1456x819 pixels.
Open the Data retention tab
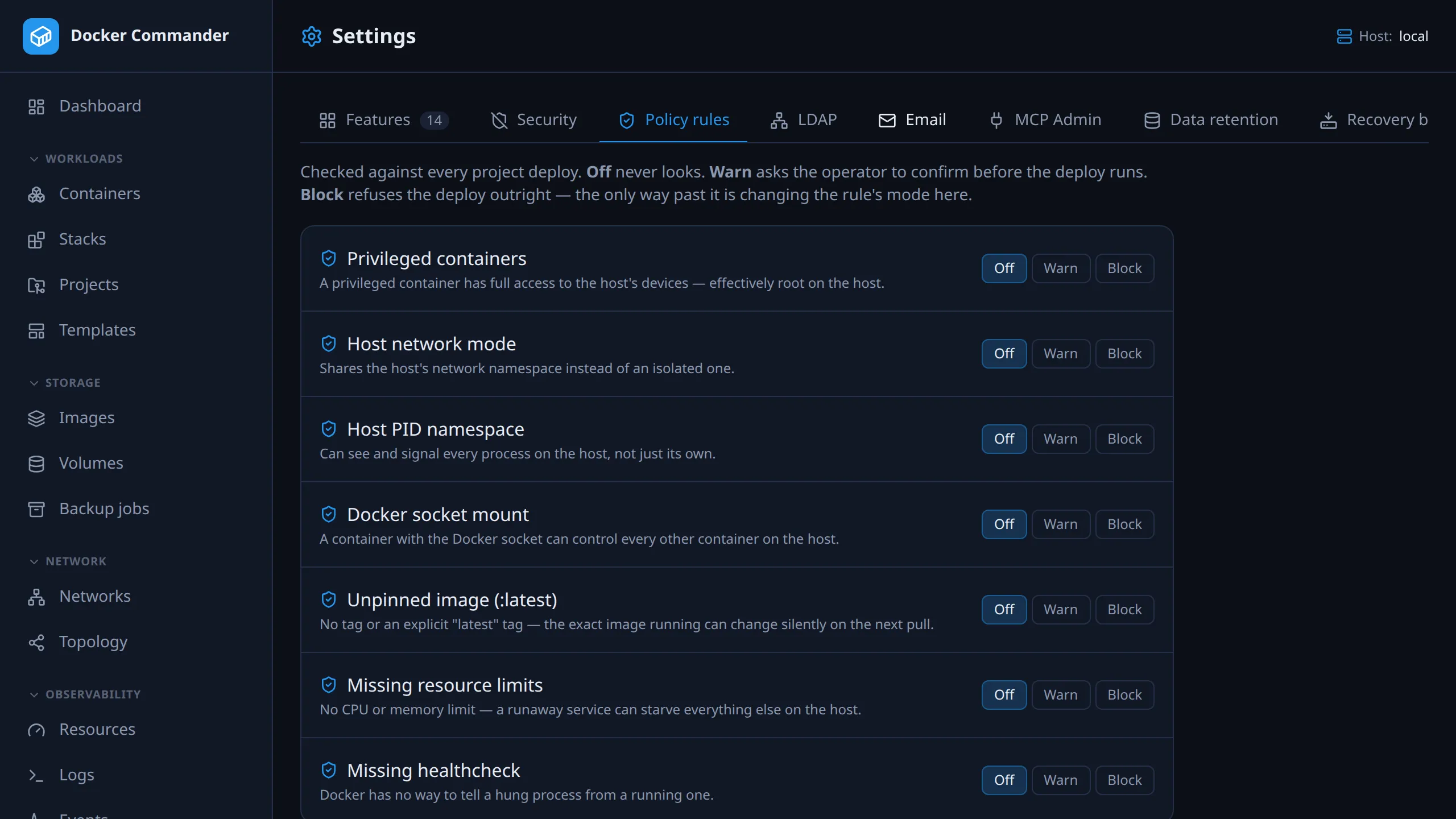(1211, 120)
